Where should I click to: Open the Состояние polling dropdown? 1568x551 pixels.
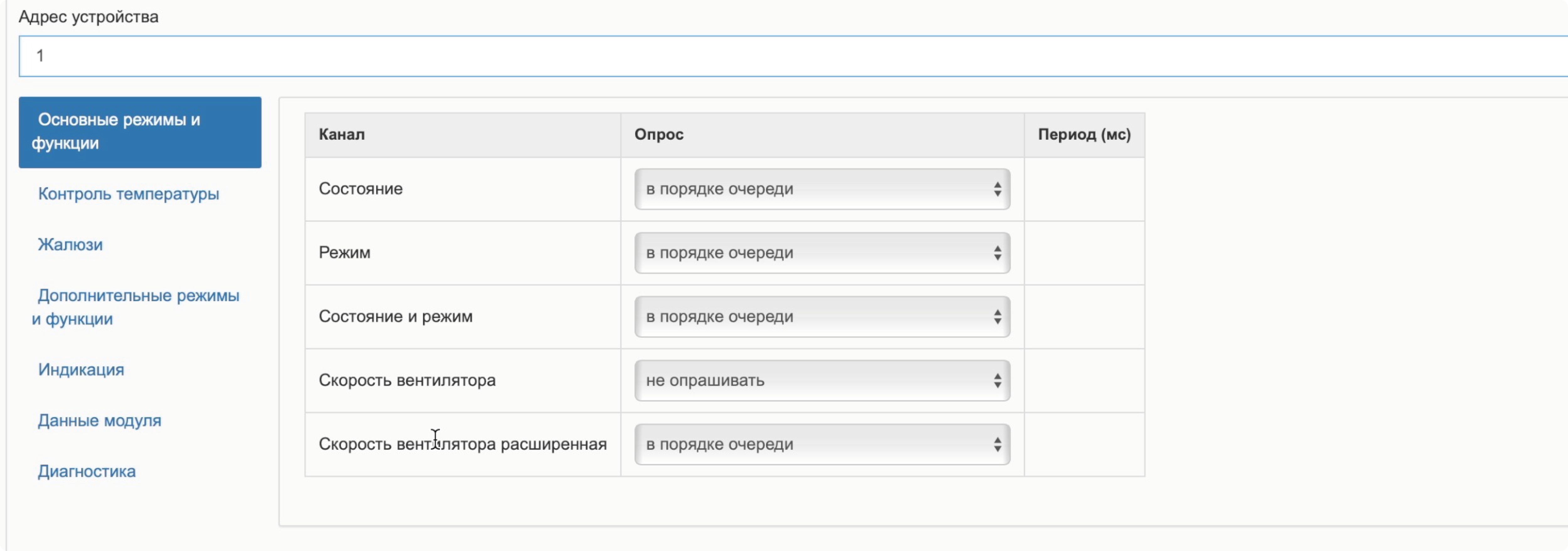pos(822,189)
